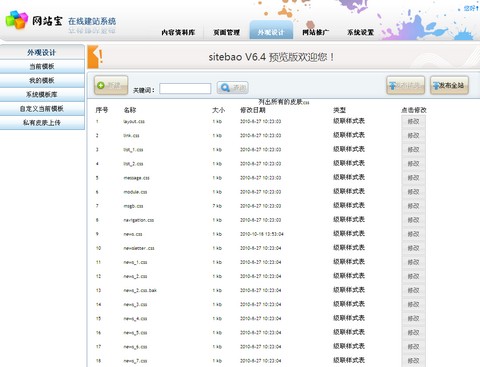The width and height of the screenshot is (480, 367).
Task: Click the orange exclamation mark banner icon
Action: 96,57
